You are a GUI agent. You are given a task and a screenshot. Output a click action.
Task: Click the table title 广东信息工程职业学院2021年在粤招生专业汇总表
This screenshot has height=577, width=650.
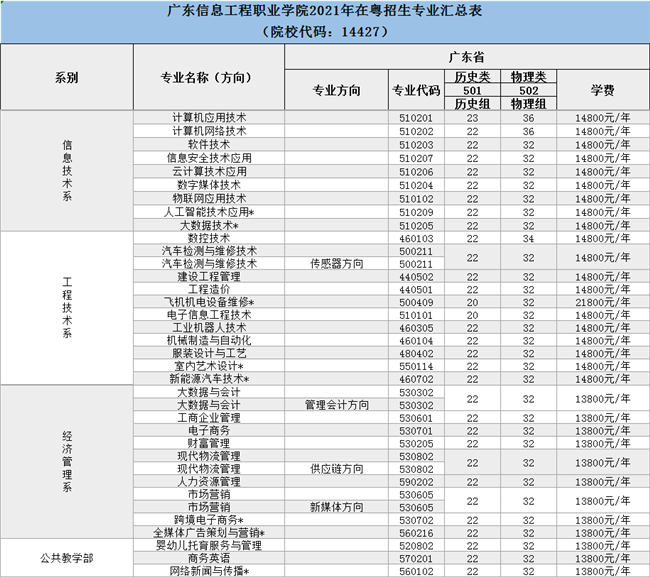(x=325, y=11)
